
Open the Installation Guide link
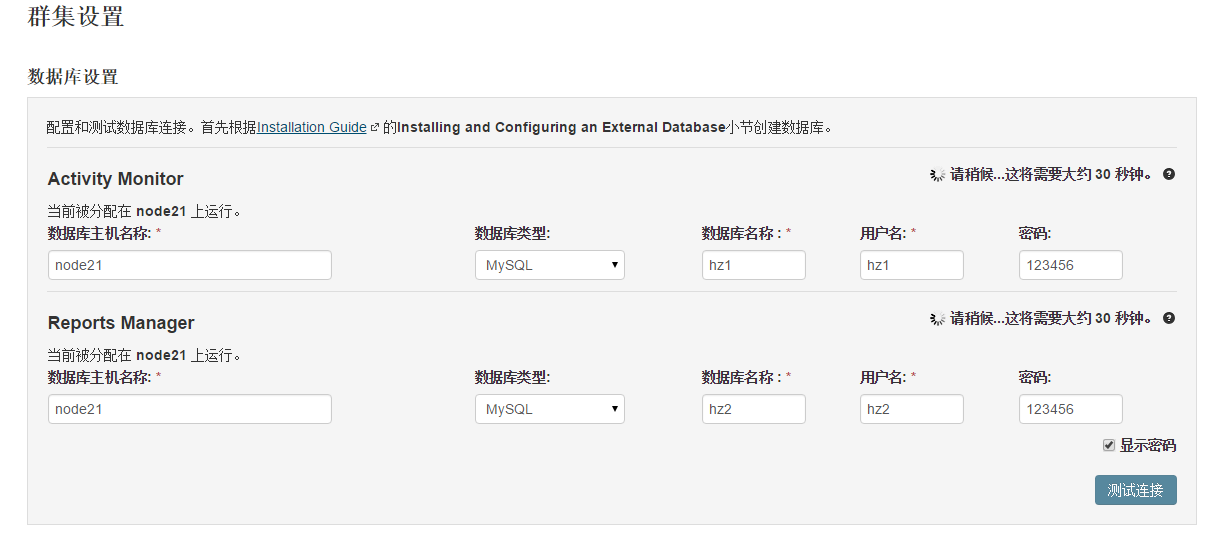pyautogui.click(x=312, y=127)
